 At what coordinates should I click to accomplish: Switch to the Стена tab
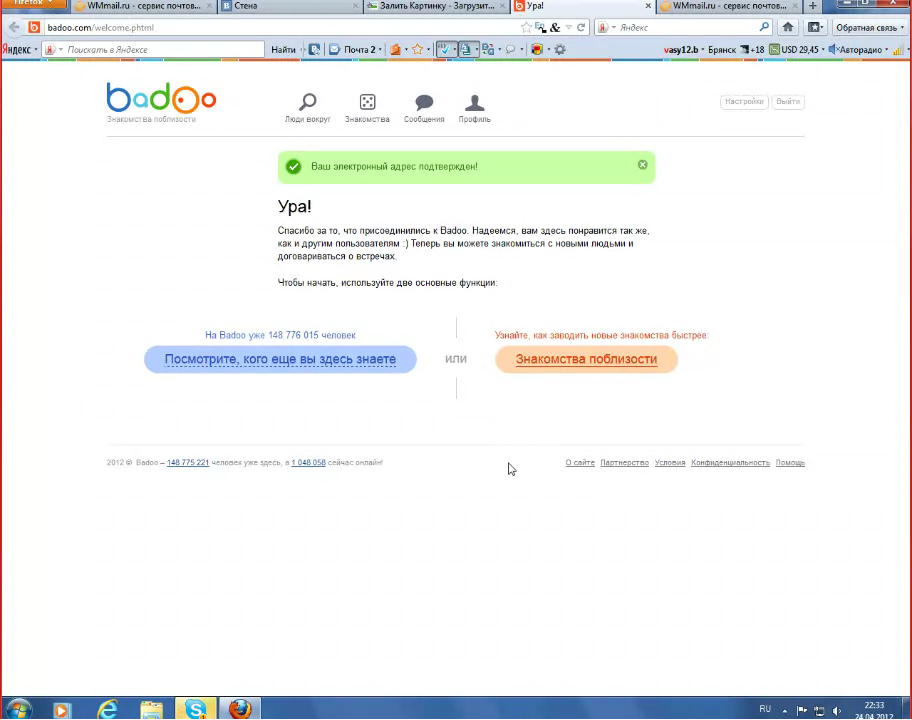pyautogui.click(x=290, y=6)
